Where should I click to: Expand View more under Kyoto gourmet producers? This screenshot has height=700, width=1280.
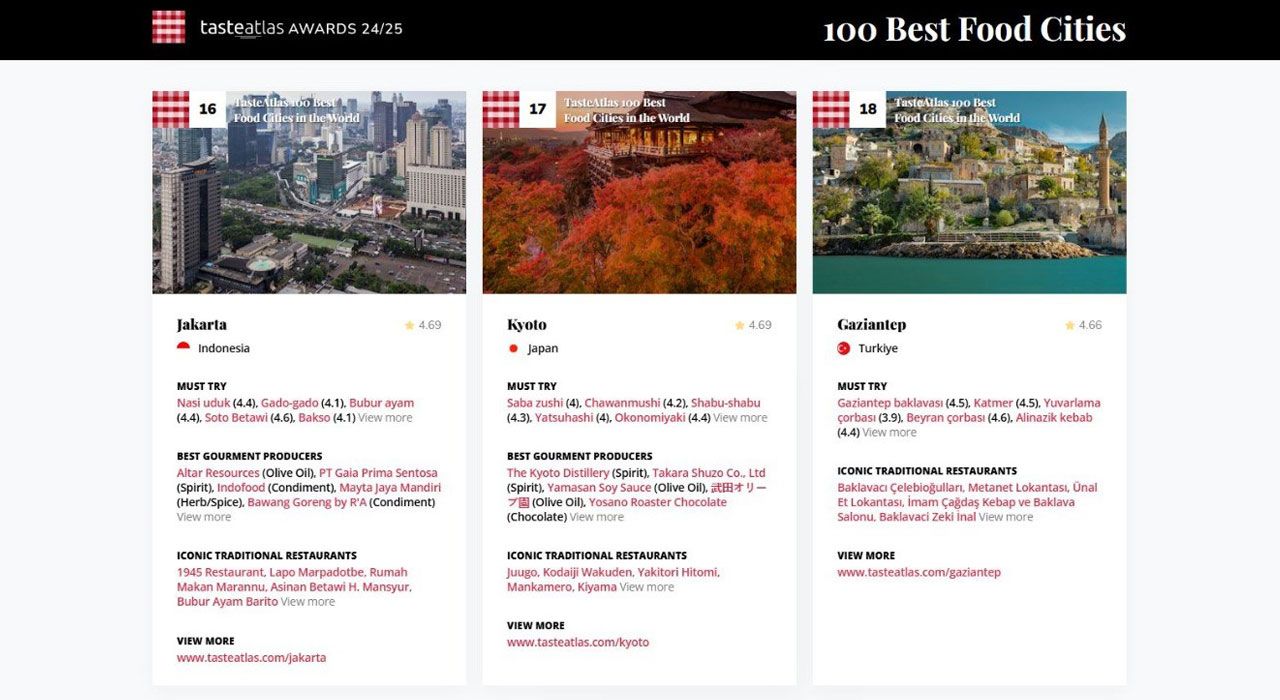(x=596, y=517)
